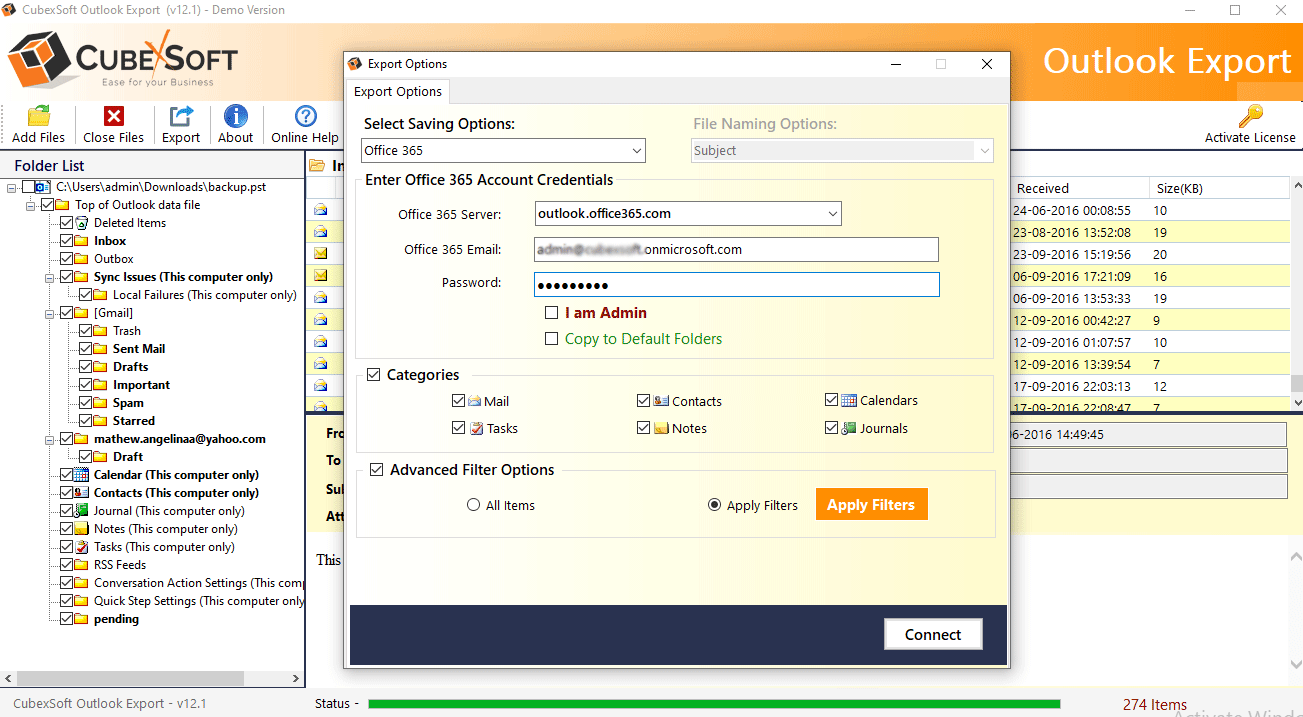Screen dimensions: 1303x717
Task: Click the Add Files toolbar icon
Action: tap(39, 116)
